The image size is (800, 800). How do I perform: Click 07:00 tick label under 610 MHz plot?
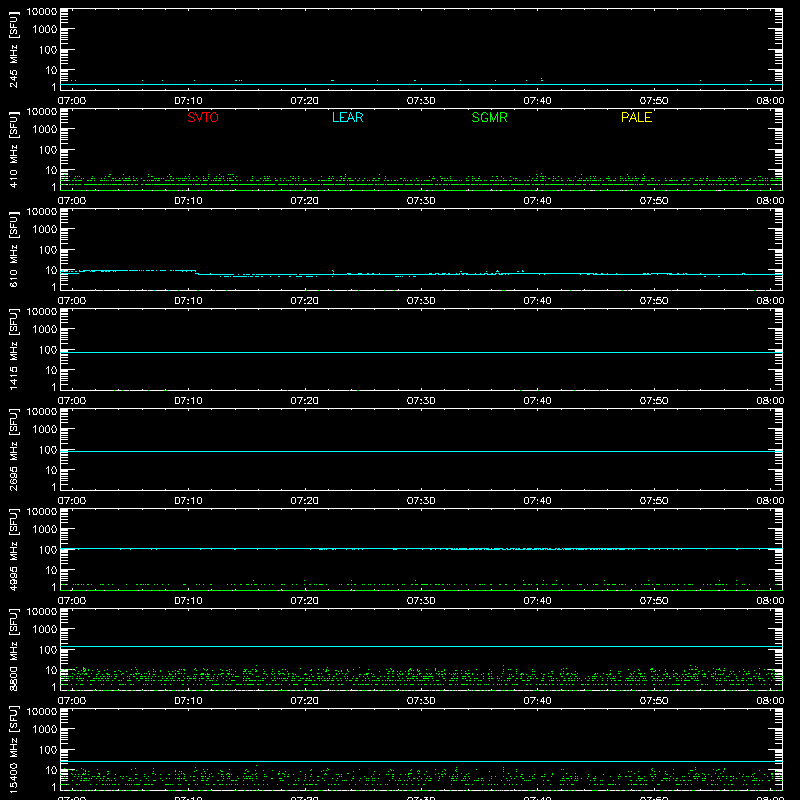tap(72, 301)
